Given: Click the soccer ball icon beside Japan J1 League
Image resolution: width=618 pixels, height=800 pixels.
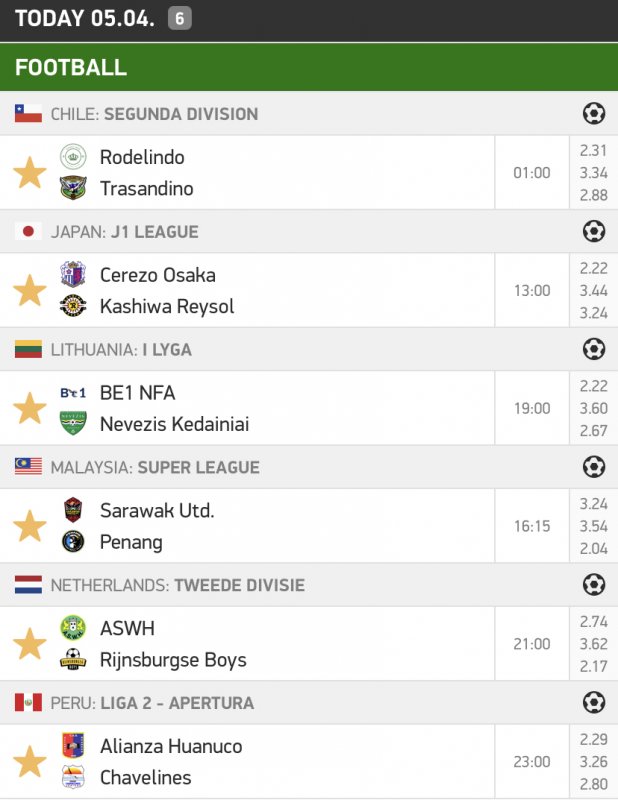Looking at the screenshot, I should pyautogui.click(x=594, y=232).
